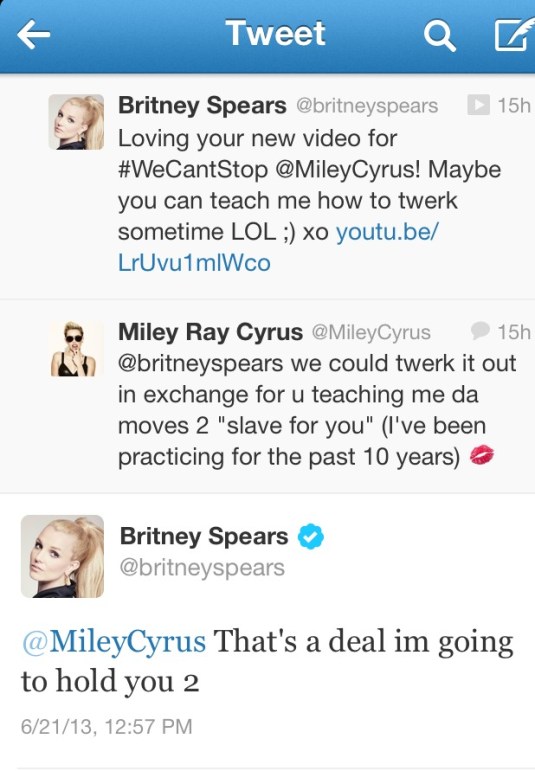Tap the 6/21/13, 12:57 PM timestamp

(x=107, y=727)
